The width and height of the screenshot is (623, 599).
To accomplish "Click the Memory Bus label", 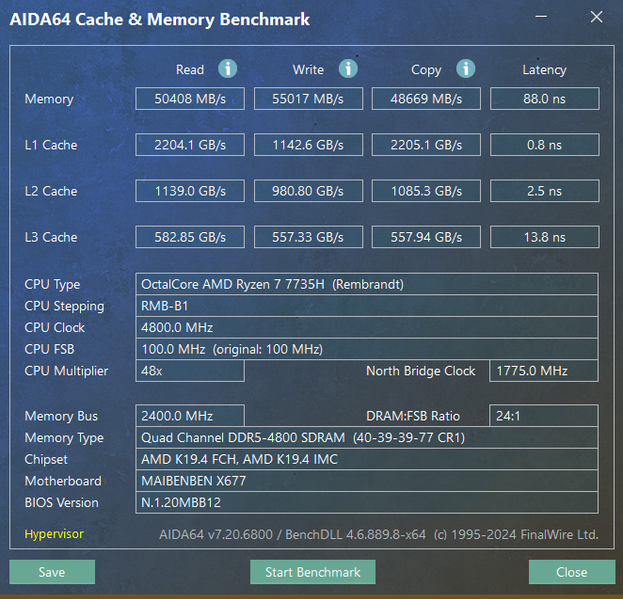I will 61,416.
